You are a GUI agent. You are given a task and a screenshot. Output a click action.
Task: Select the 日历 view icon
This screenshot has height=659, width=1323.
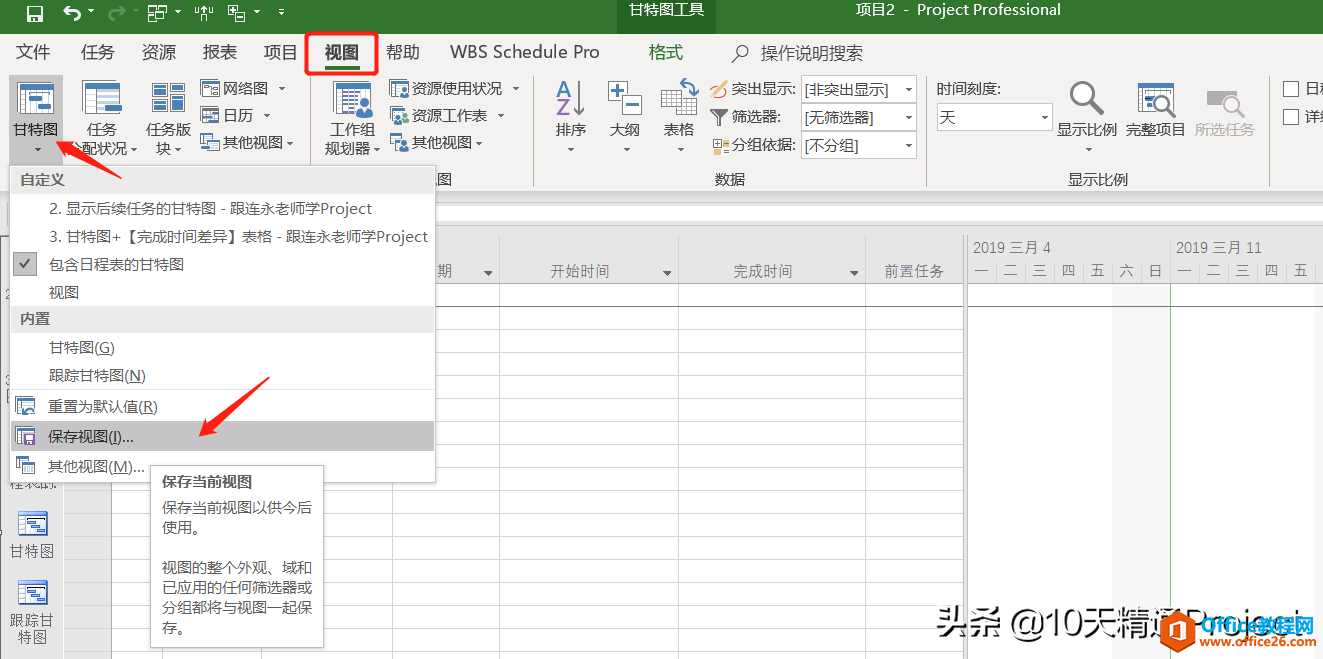point(211,115)
